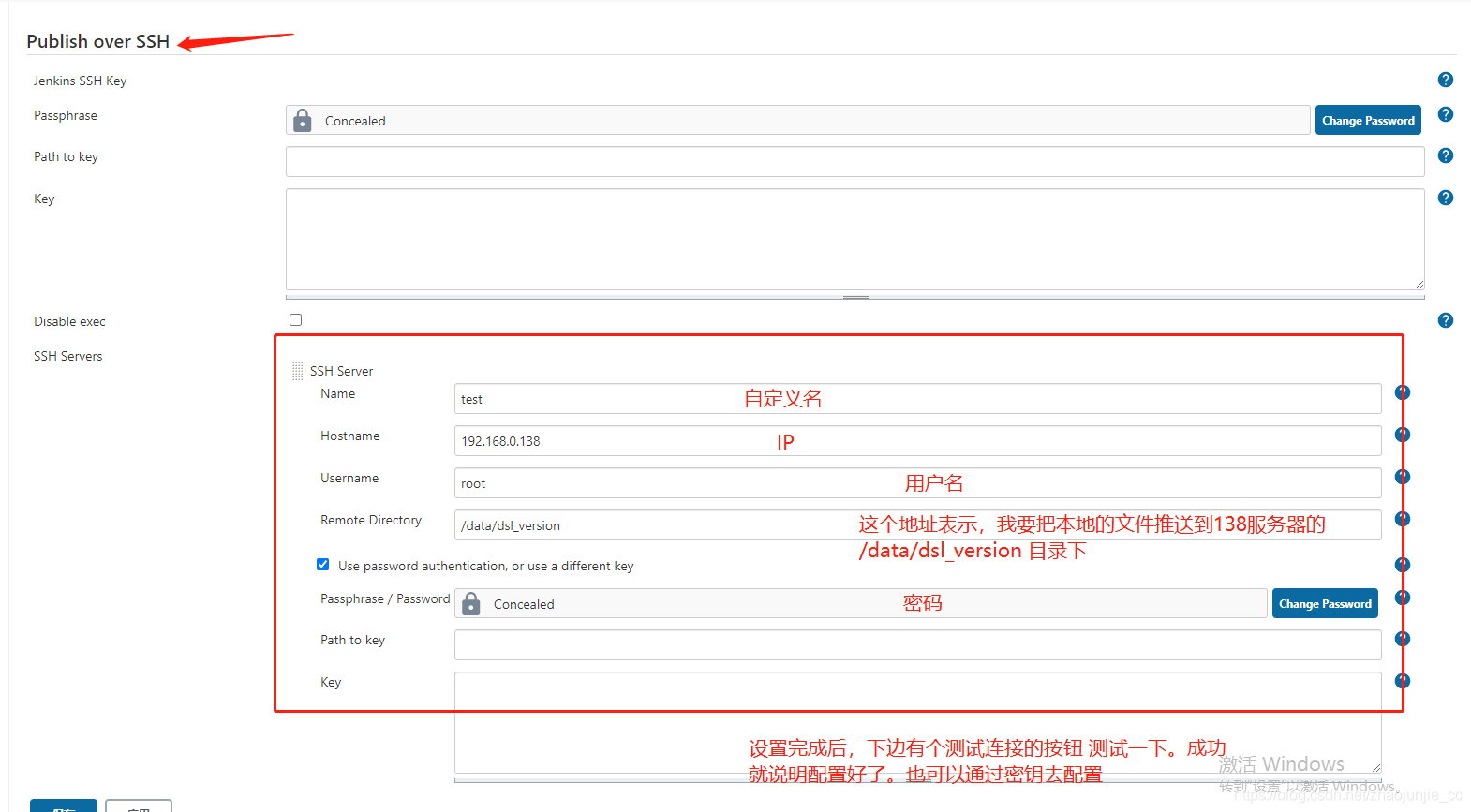Click the SSH Servers label
Viewport: 1471px width, 812px height.
(68, 356)
